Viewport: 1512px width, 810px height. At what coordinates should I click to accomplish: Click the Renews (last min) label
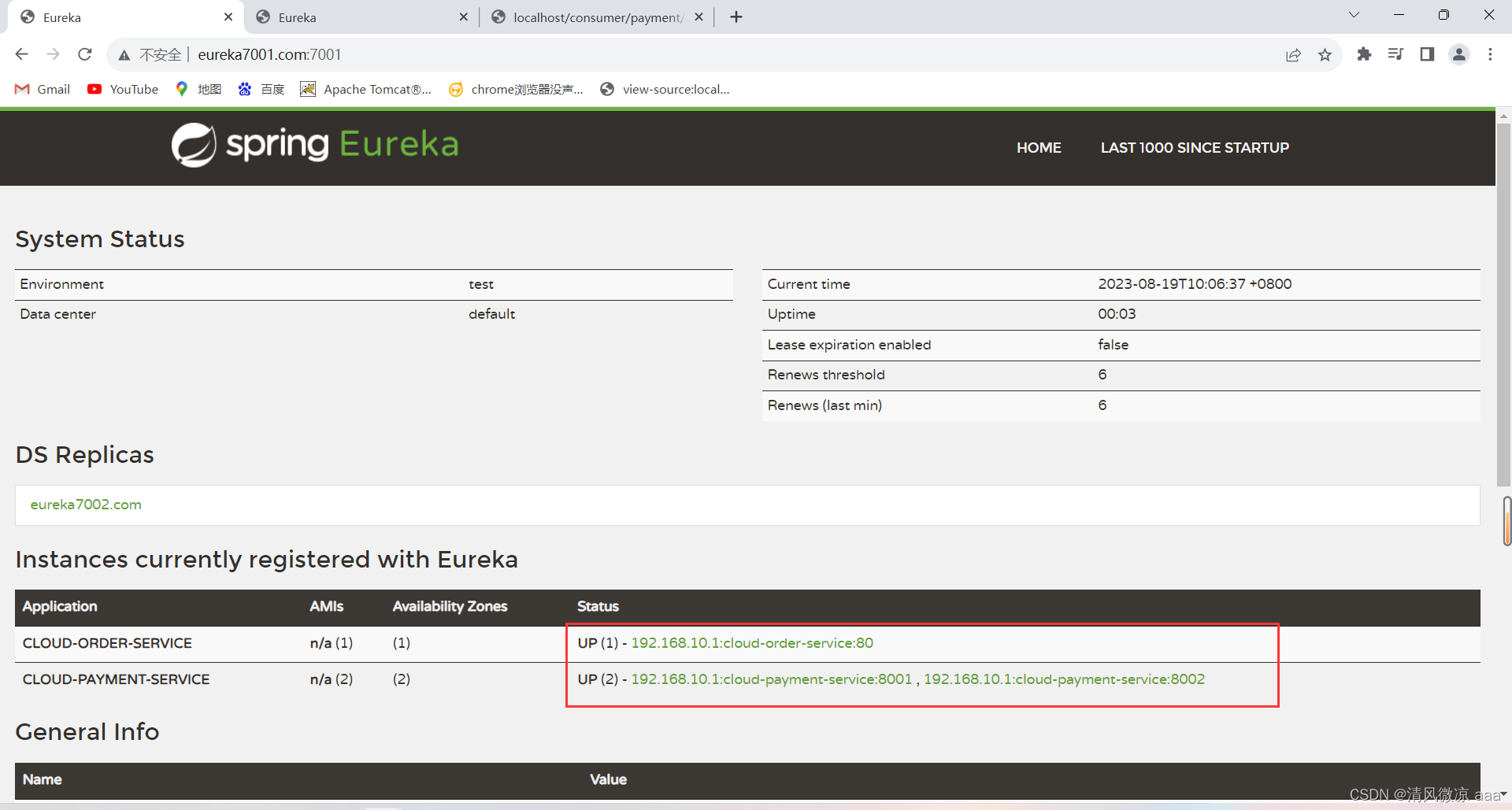(x=825, y=405)
